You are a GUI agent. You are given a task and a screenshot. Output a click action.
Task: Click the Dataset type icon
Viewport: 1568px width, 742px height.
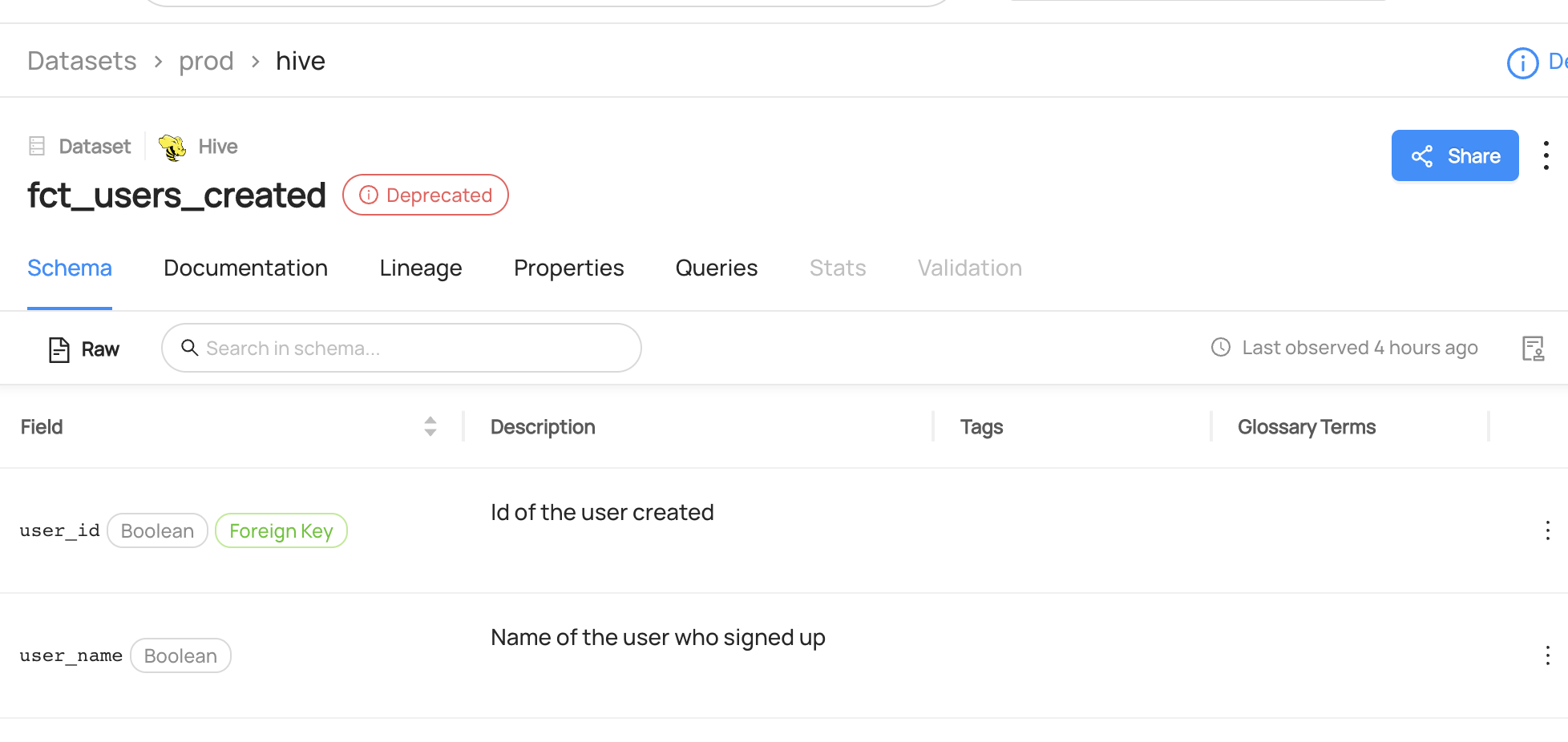click(x=37, y=146)
